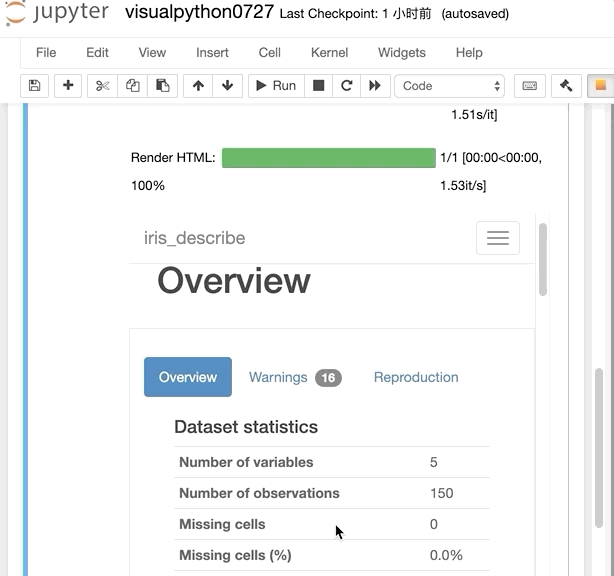Click the report's inner vertical scrollbar
Viewport: 614px width, 576px height.
coord(543,259)
